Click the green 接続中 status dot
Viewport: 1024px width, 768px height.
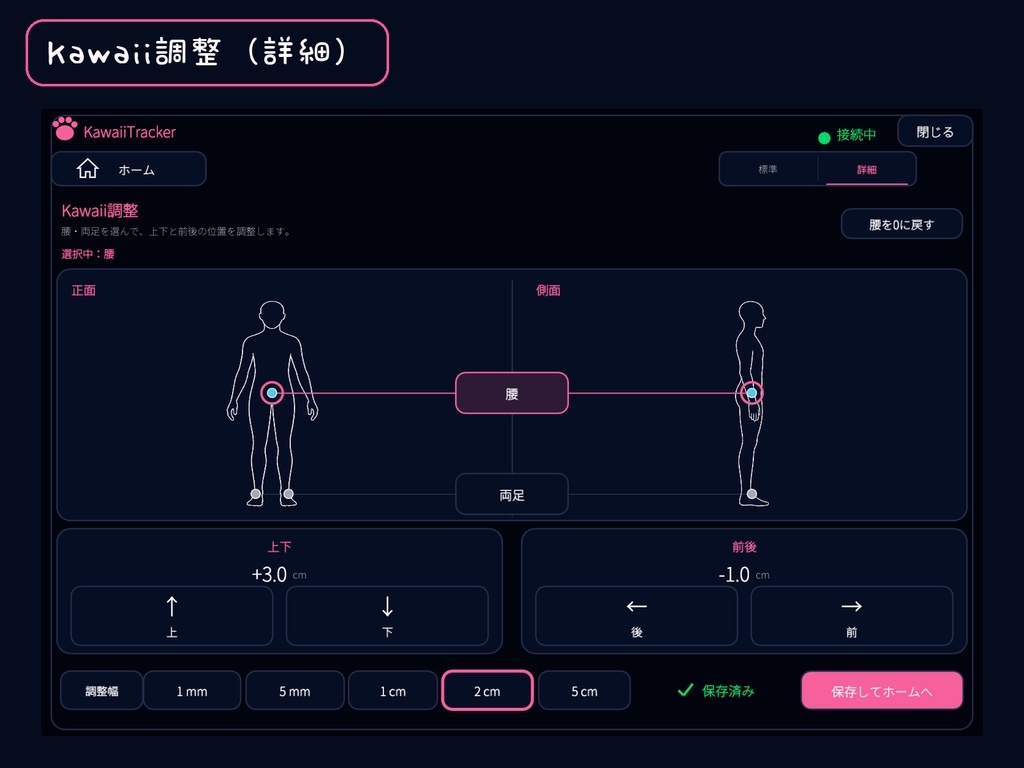pyautogui.click(x=824, y=137)
